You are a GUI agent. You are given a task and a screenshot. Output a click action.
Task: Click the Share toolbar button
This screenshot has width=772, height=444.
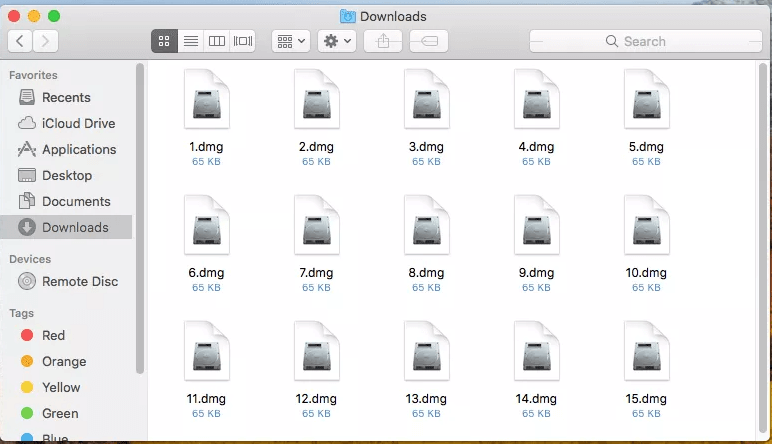pyautogui.click(x=383, y=41)
